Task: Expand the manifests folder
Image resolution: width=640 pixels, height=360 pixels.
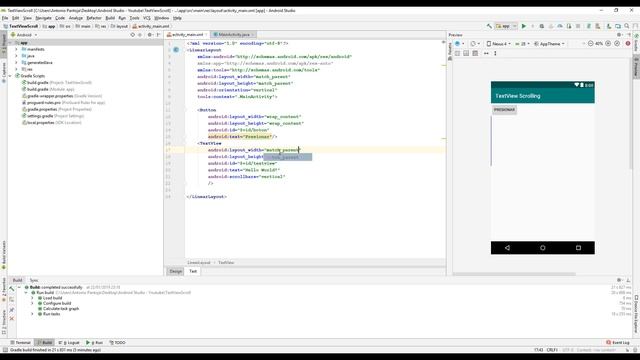Action: click(x=16, y=49)
